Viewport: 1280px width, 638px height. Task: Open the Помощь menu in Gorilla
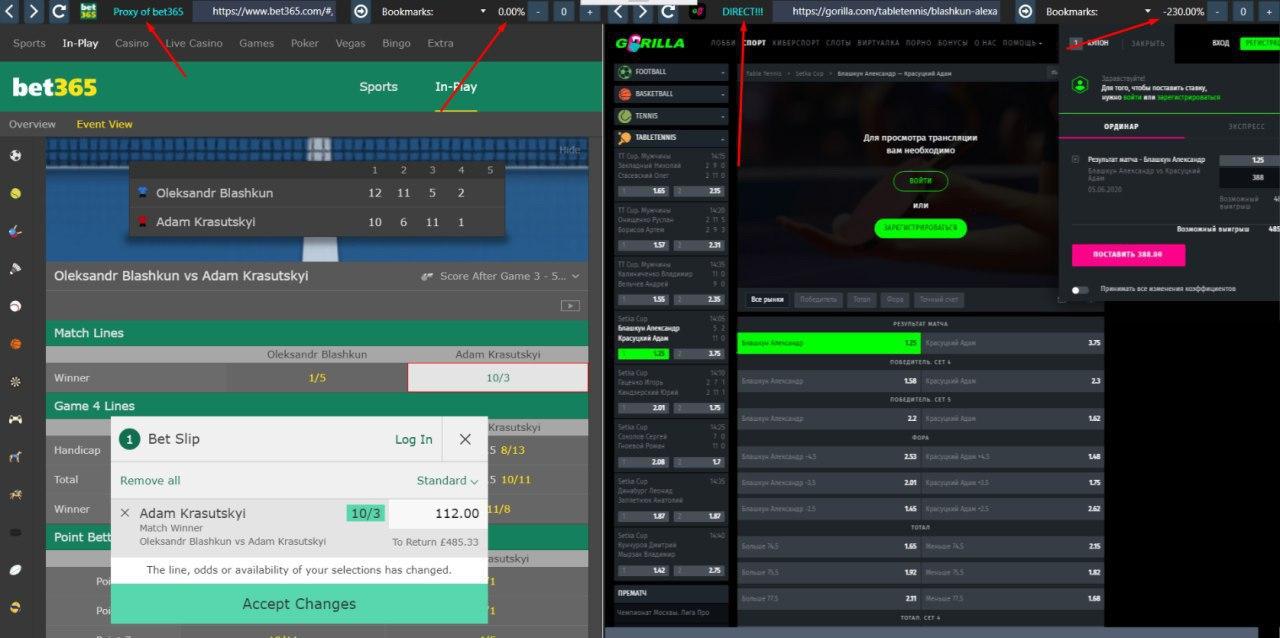pyautogui.click(x=1022, y=43)
